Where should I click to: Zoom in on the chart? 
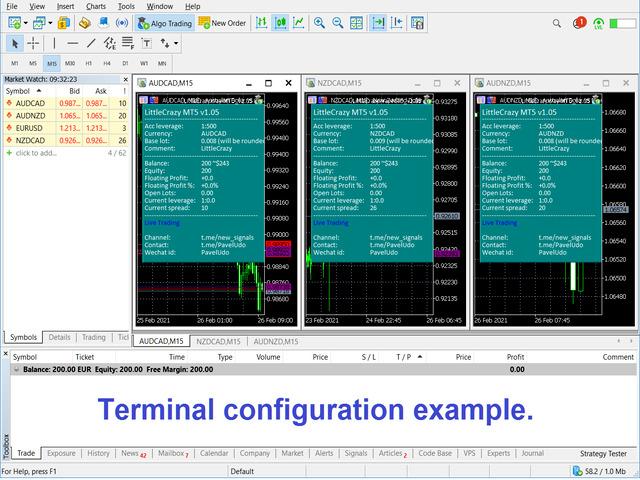[320, 22]
